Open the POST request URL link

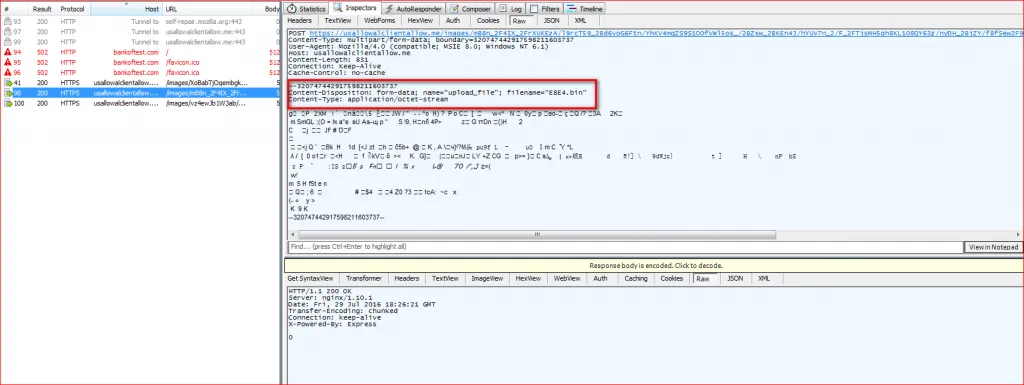(x=666, y=32)
